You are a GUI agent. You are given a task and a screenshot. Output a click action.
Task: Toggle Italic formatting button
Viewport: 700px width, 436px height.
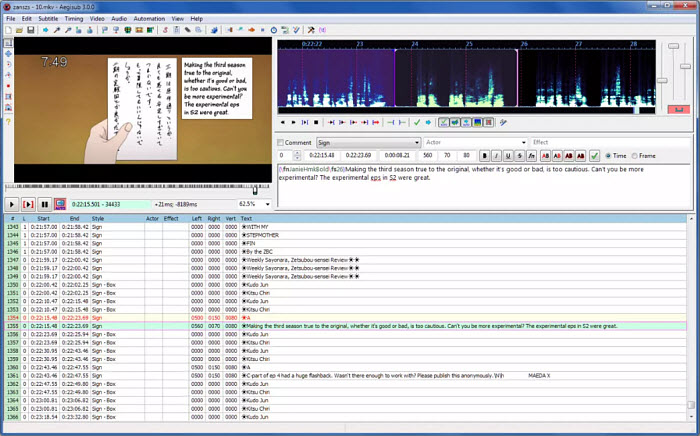click(496, 156)
